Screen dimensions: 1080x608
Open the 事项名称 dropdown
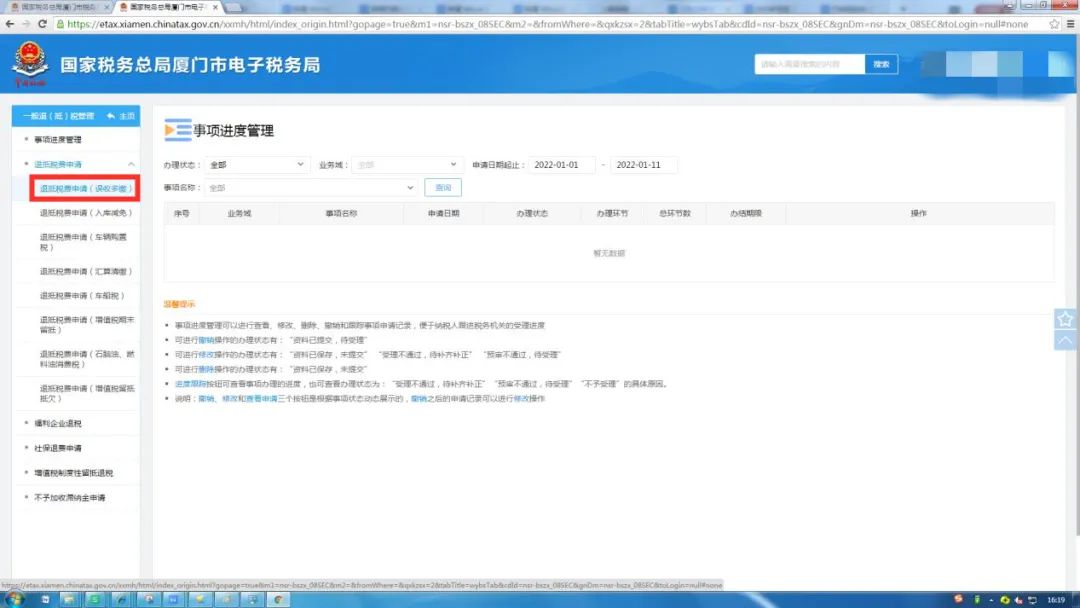311,187
